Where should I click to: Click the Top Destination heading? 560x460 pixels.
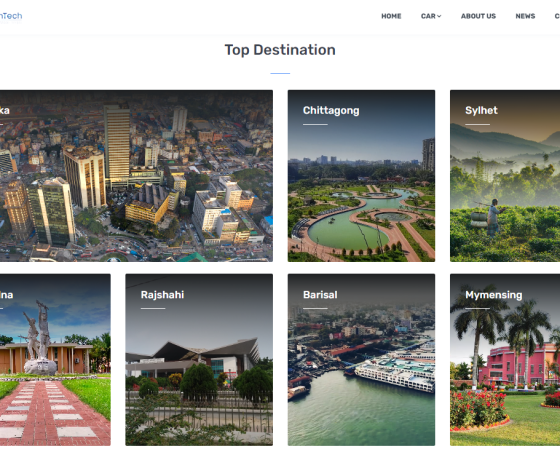tap(280, 50)
